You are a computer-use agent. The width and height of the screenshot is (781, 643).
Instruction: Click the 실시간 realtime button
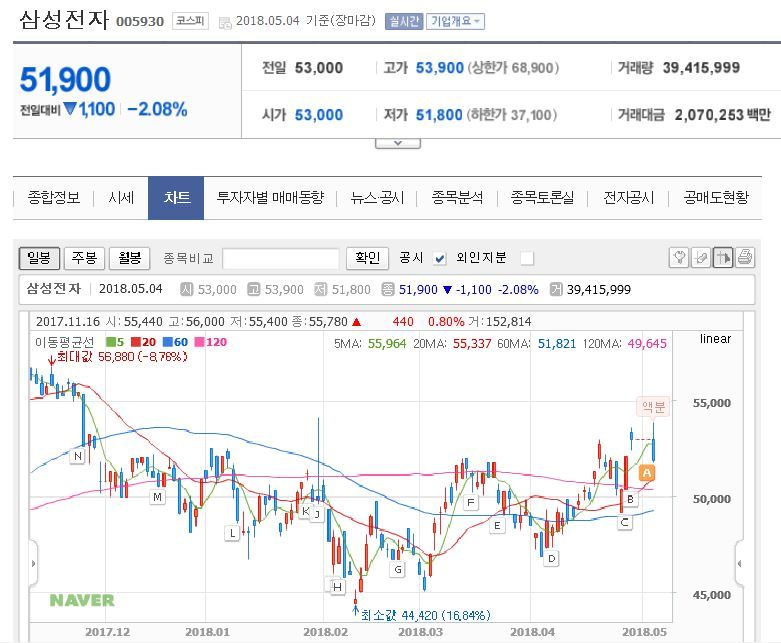click(x=404, y=21)
